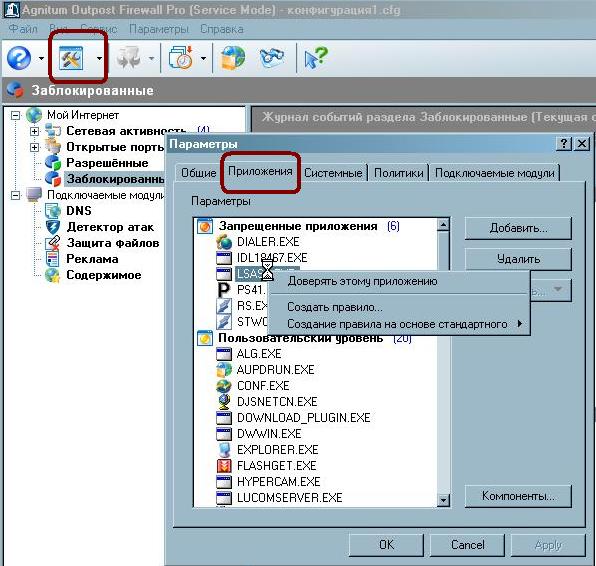596x566 pixels.
Task: Choose Доверять этому приложению context item
Action: (x=399, y=281)
